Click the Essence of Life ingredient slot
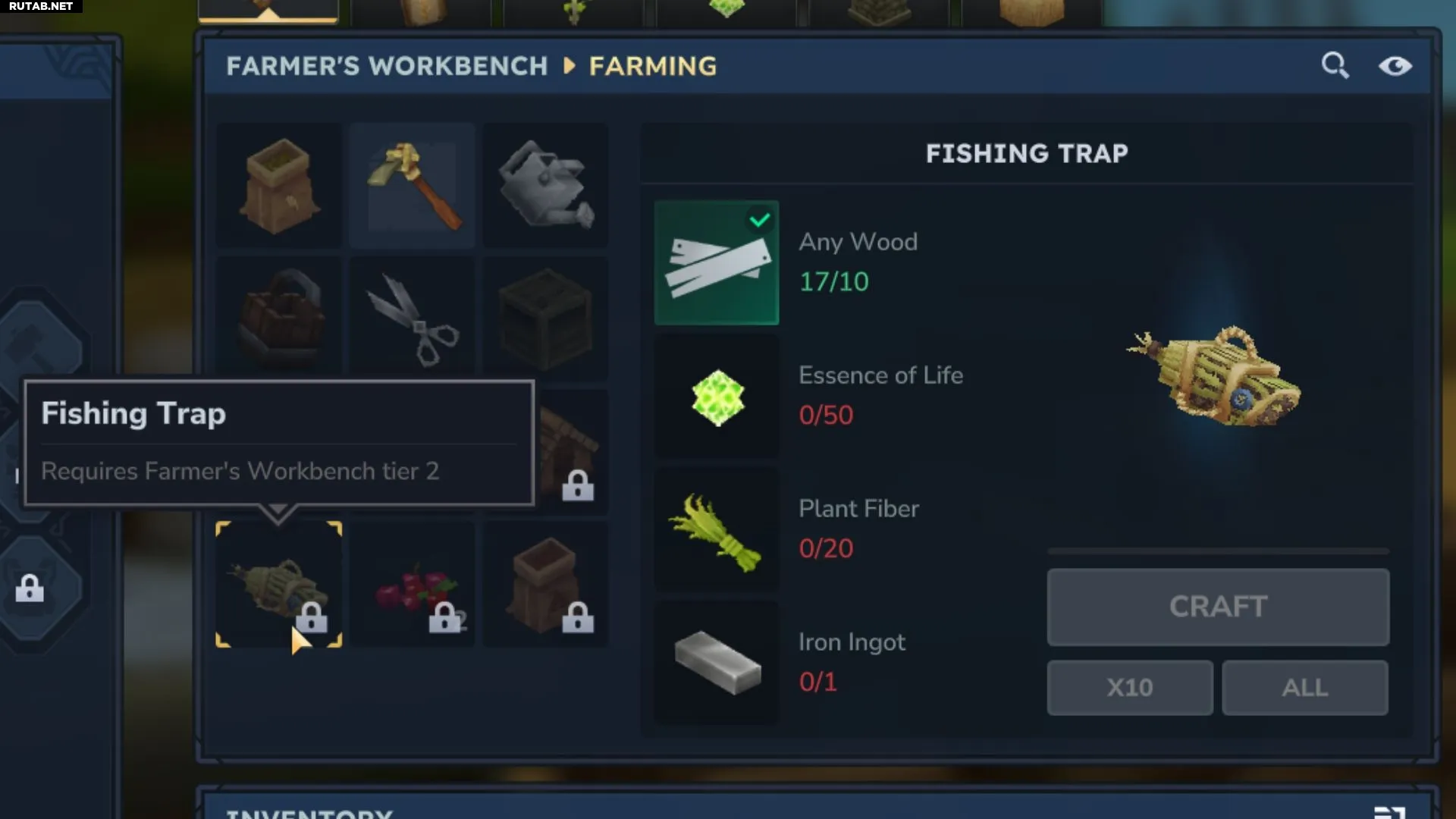This screenshot has width=1456, height=819. 717,396
